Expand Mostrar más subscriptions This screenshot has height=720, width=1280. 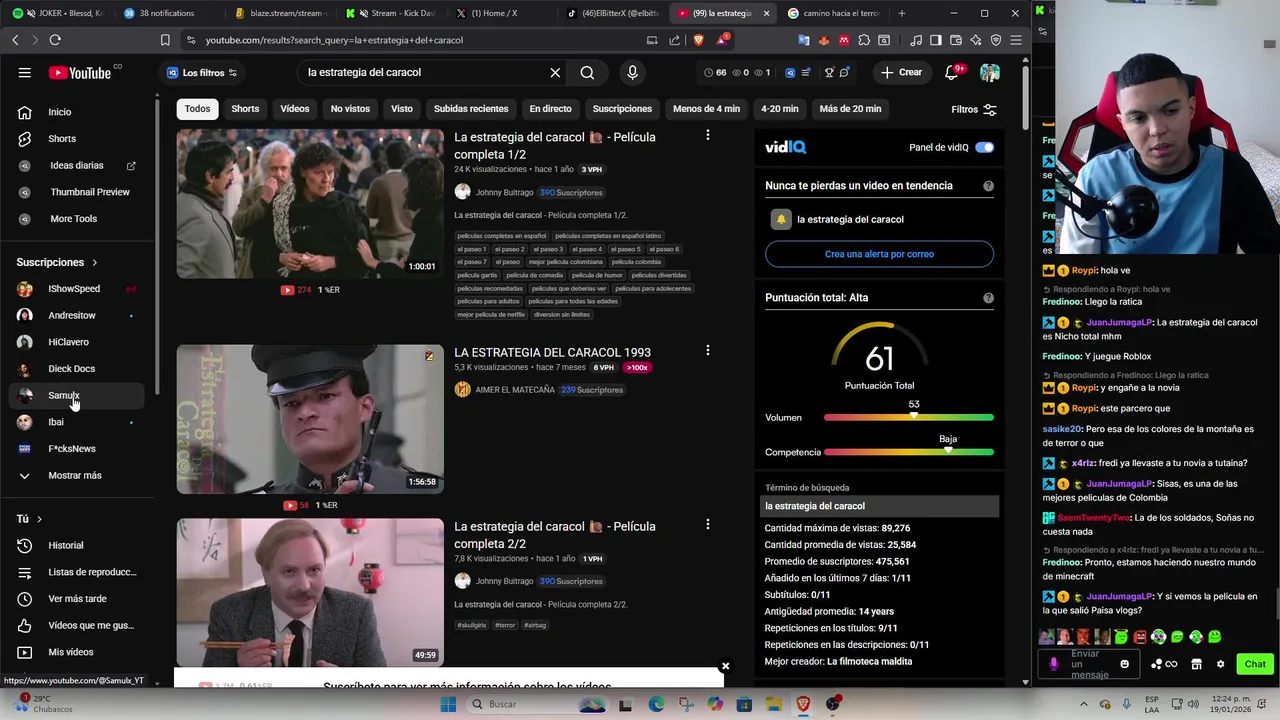pyautogui.click(x=78, y=475)
